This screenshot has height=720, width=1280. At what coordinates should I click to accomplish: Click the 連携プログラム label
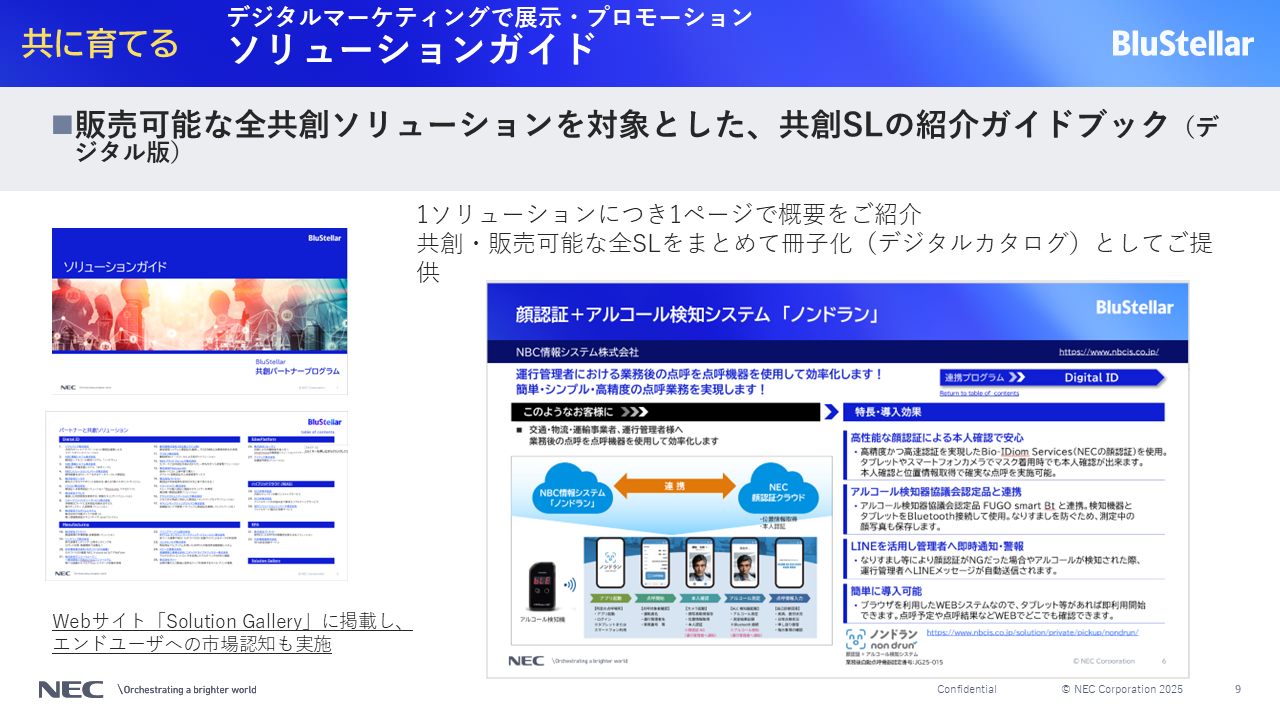point(974,378)
